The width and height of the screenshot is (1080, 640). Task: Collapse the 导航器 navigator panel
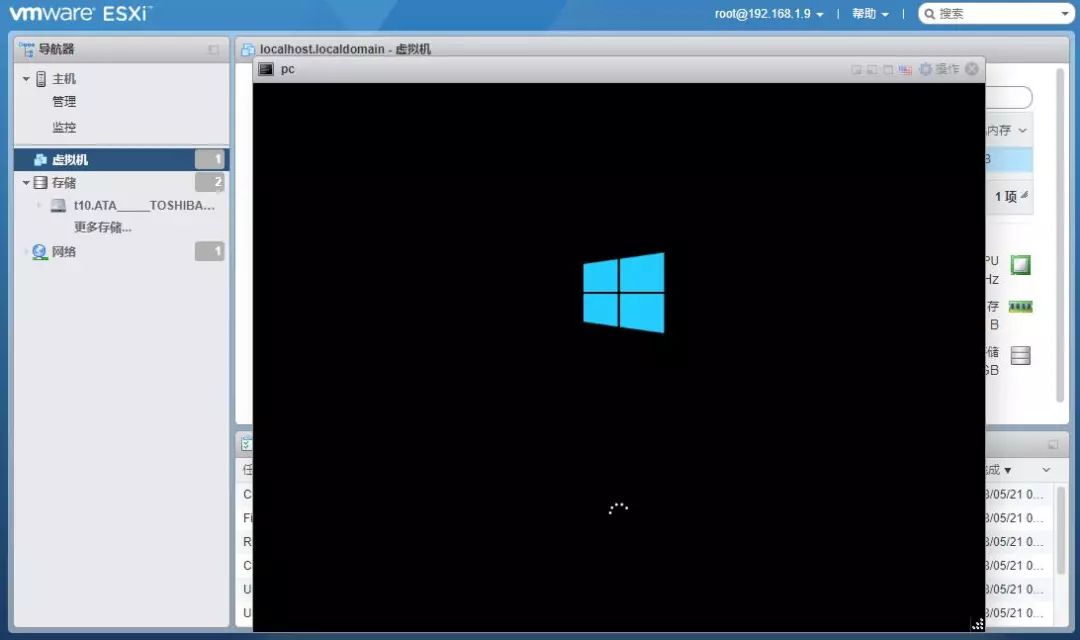tap(214, 50)
